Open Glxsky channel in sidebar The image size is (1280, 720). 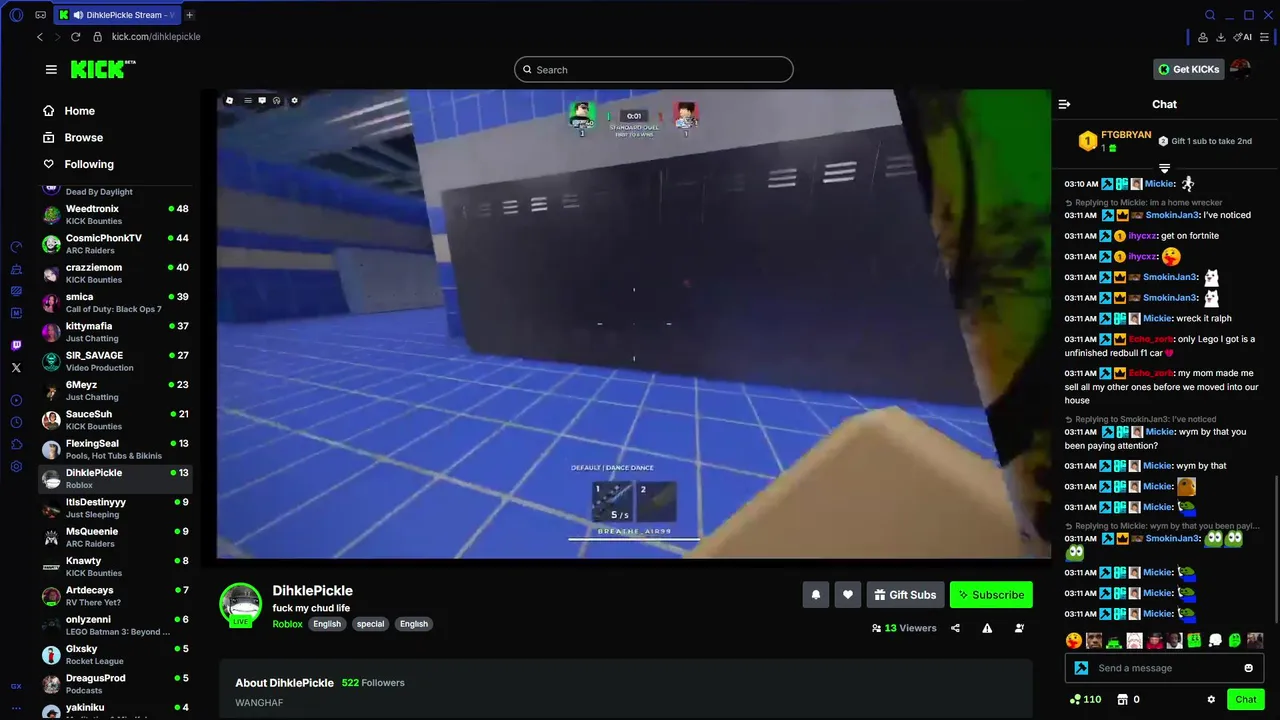point(115,654)
